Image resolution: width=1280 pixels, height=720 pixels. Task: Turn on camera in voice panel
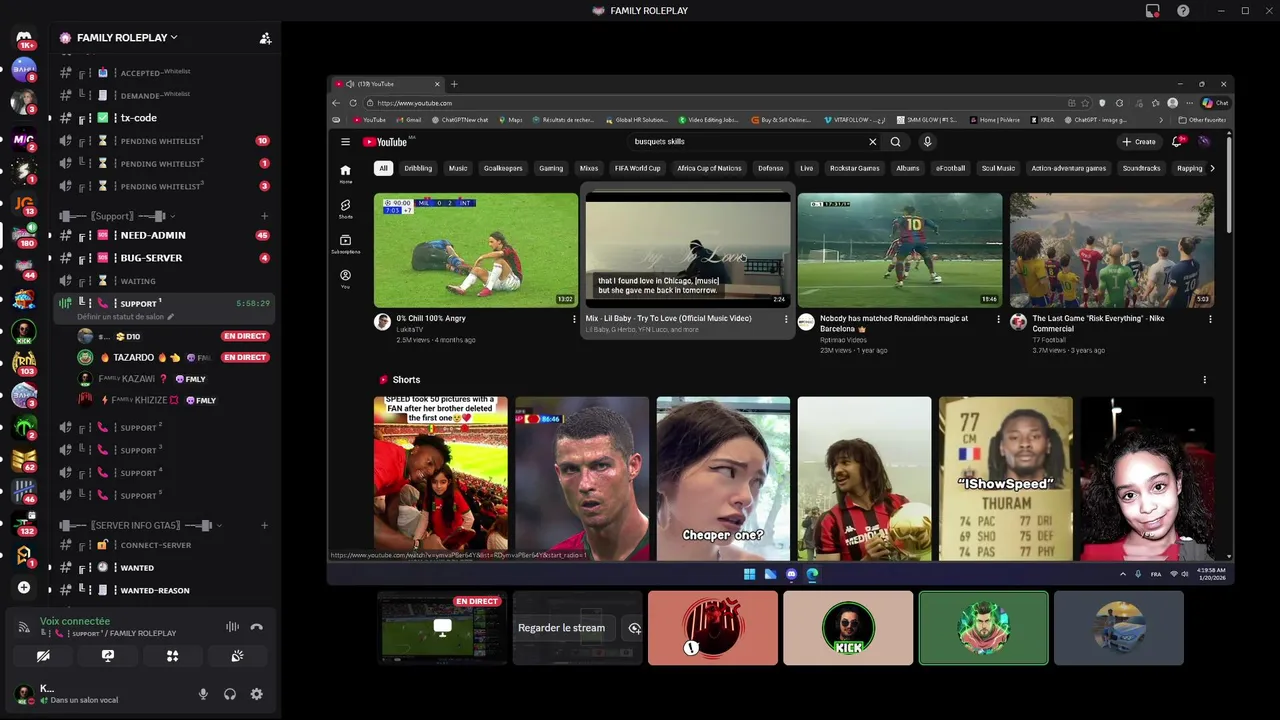click(43, 656)
